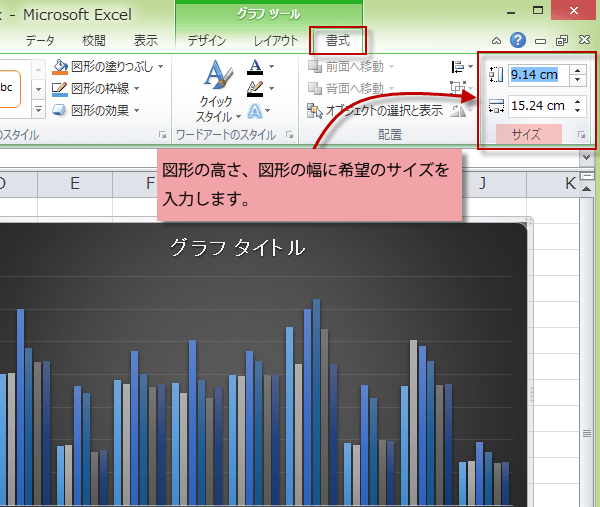600x507 pixels.
Task: Minimize the workbook window
Action: point(540,41)
